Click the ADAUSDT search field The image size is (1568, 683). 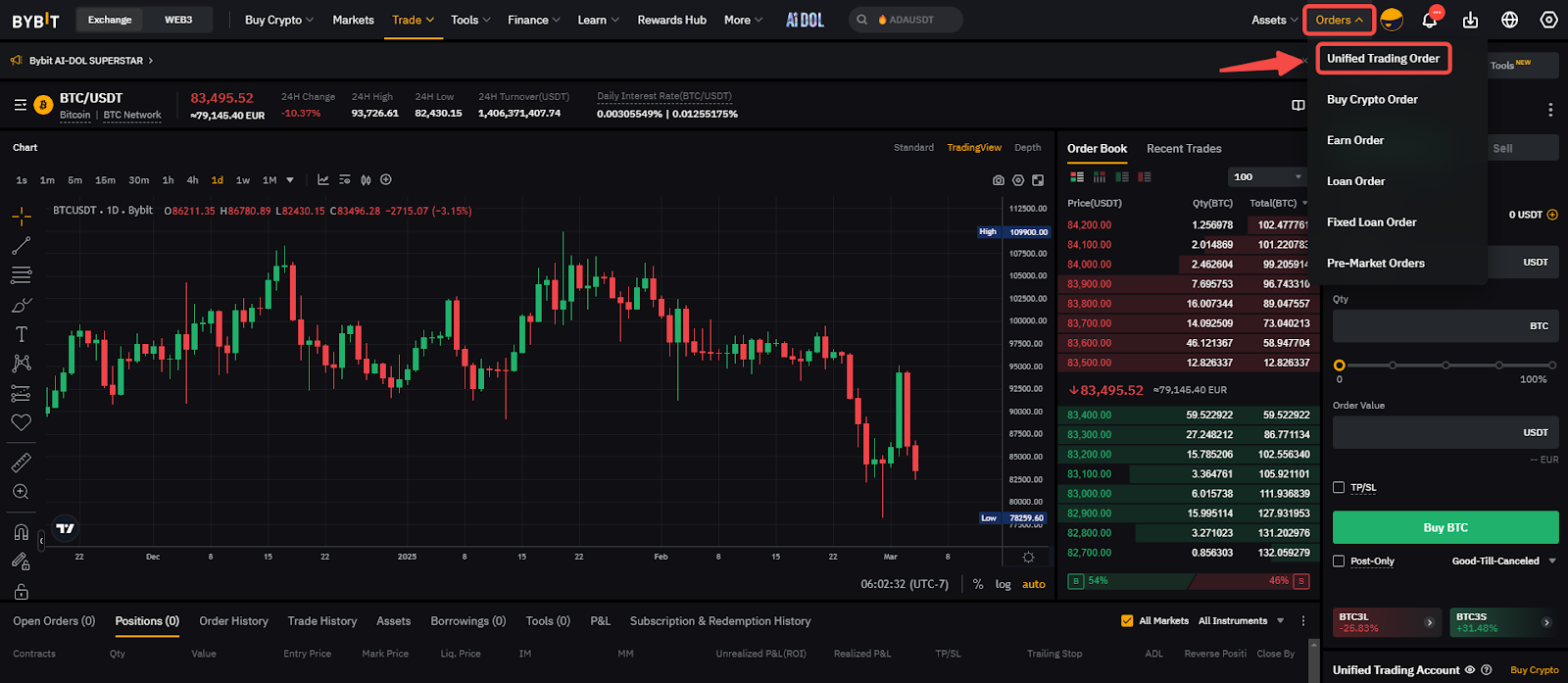point(911,20)
